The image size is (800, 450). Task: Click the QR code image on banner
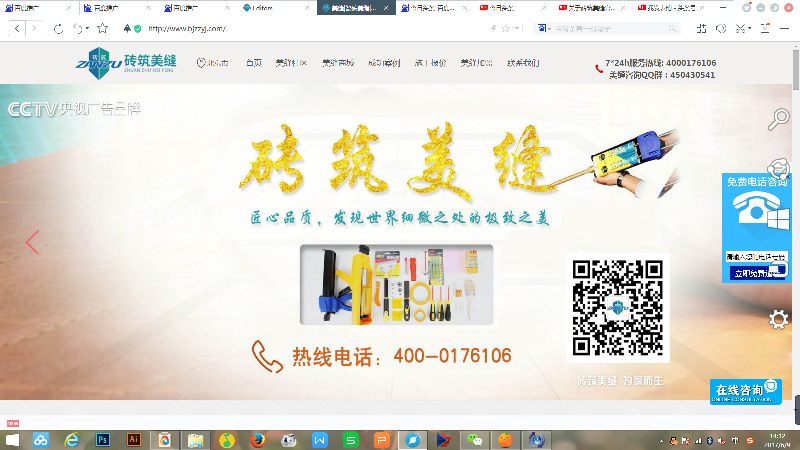[617, 308]
